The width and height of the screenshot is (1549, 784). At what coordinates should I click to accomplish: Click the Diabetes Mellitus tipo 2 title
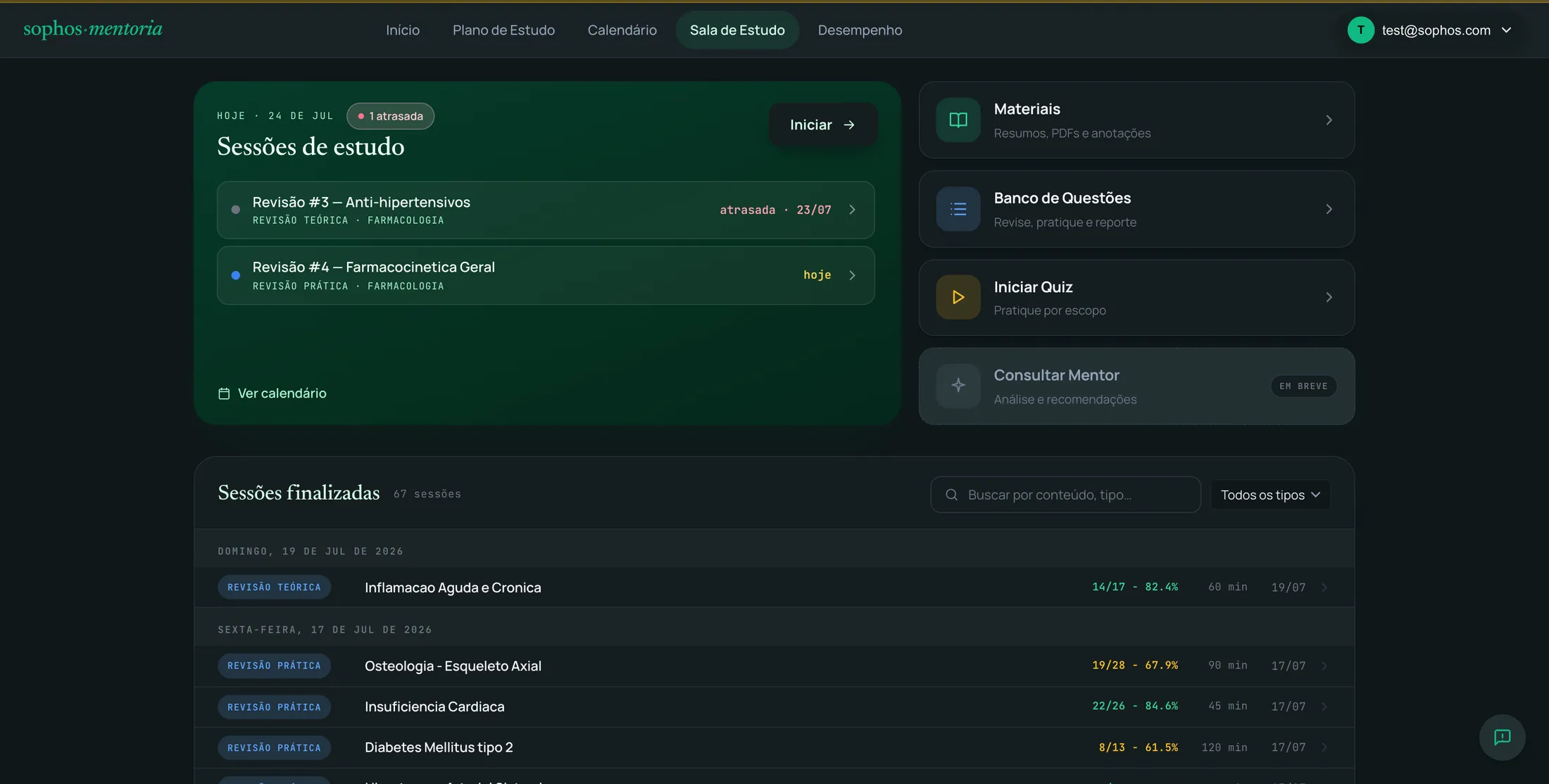(439, 747)
